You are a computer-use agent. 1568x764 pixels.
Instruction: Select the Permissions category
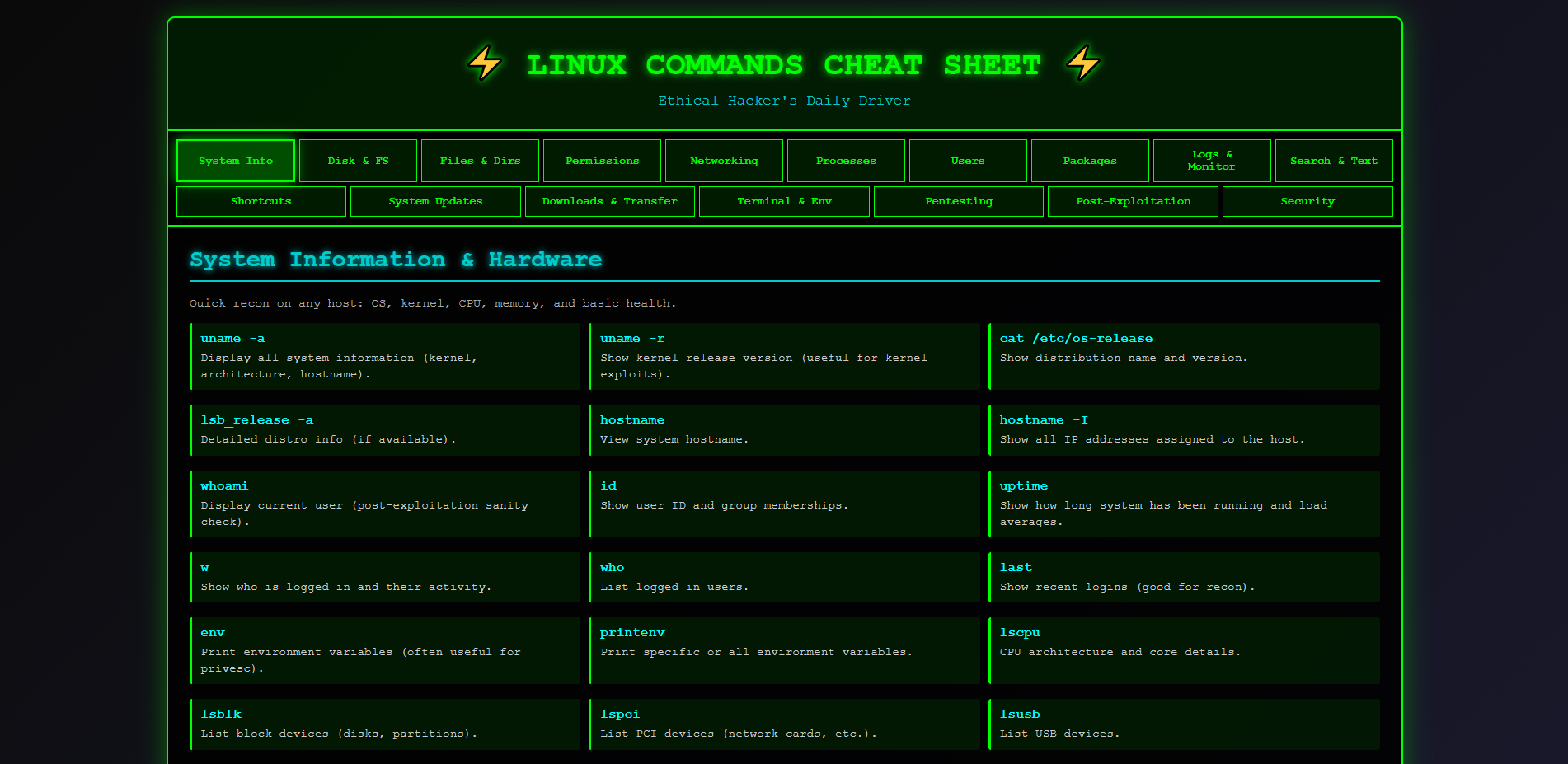(602, 161)
